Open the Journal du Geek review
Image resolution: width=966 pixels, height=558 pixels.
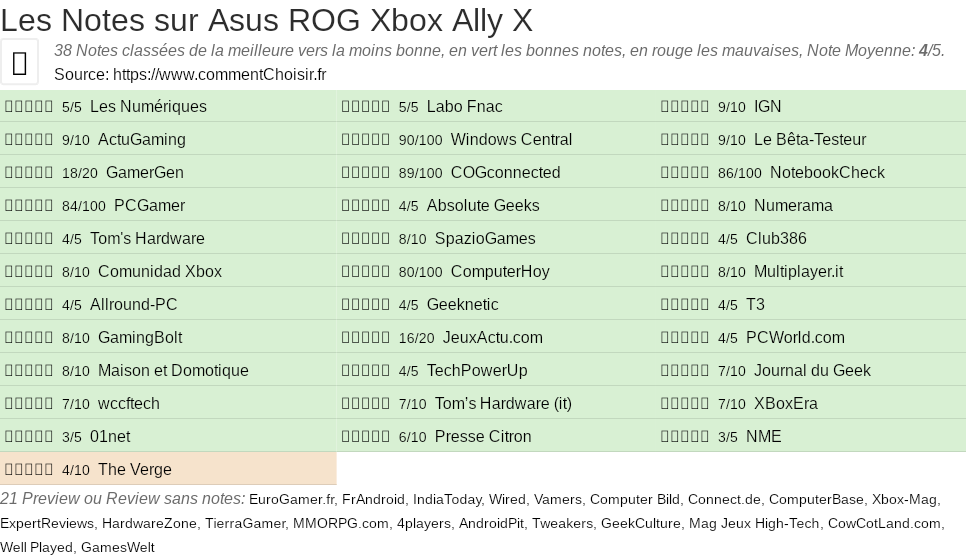812,371
